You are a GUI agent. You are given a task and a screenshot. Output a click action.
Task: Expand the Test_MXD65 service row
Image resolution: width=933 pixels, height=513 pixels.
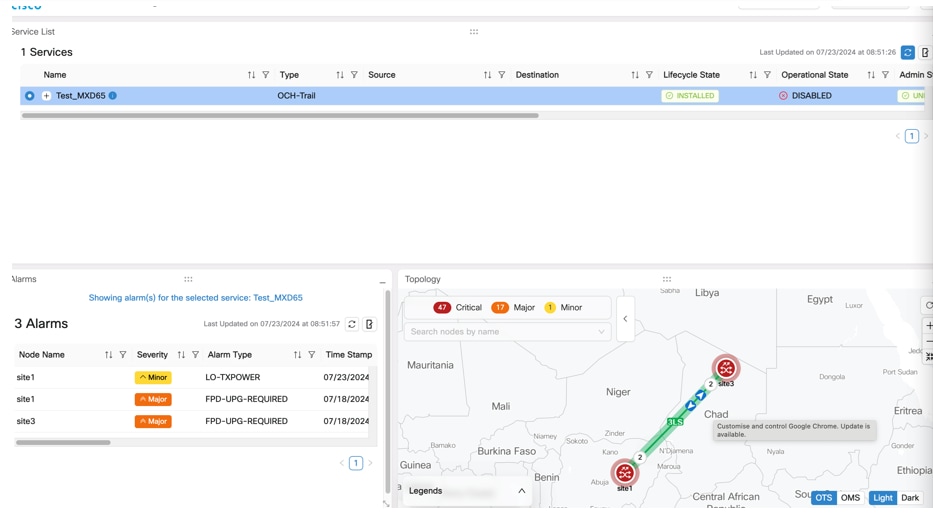(46, 95)
